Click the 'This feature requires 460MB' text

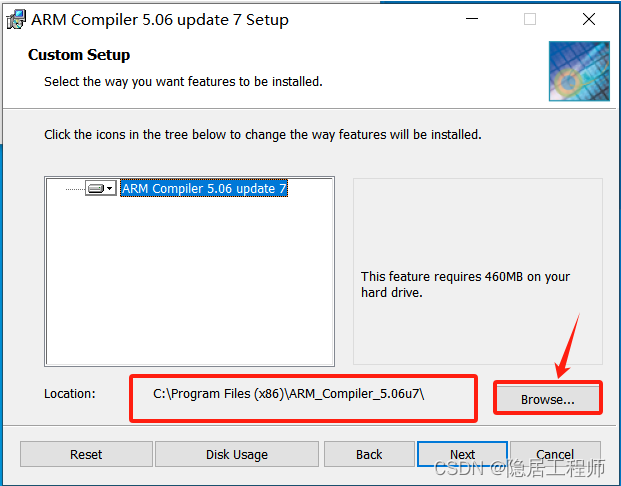coord(465,284)
